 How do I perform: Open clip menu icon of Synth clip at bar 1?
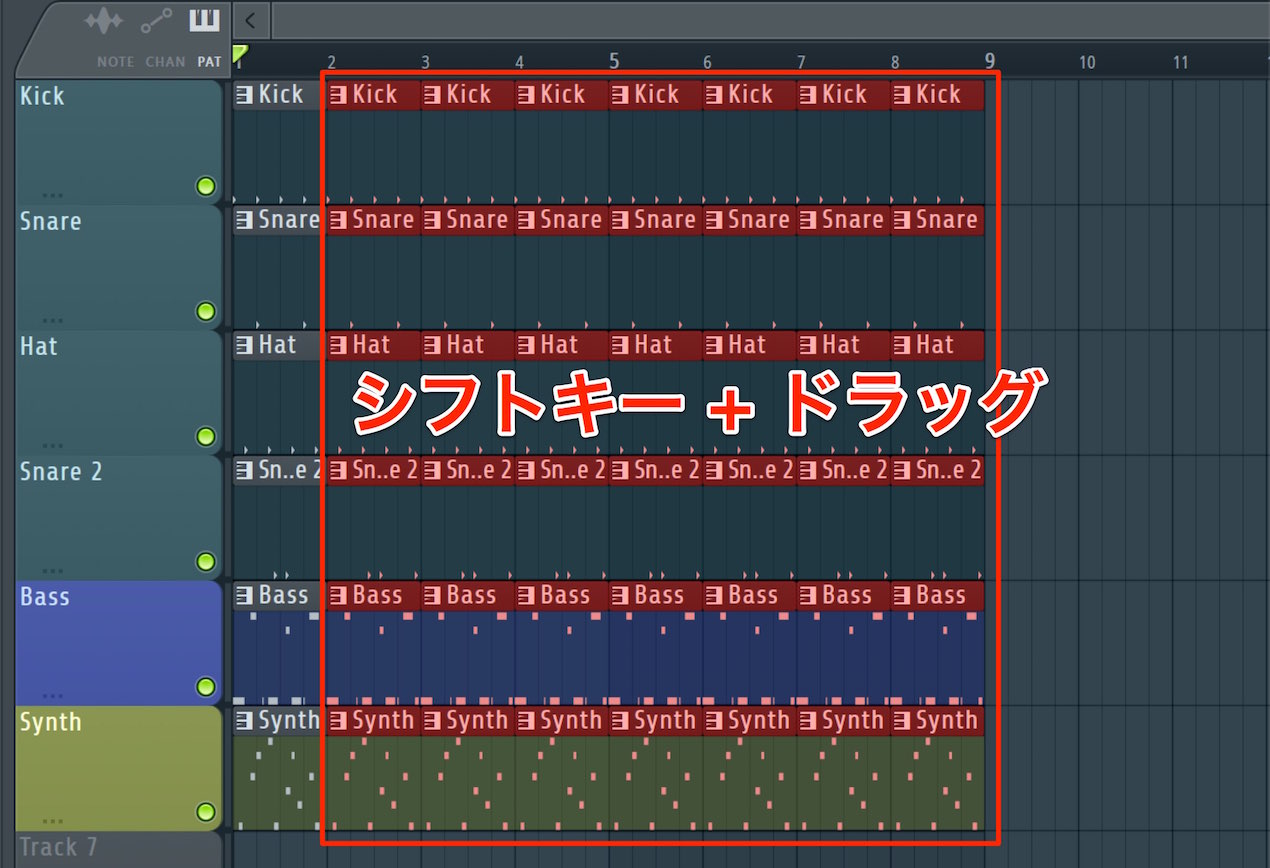click(x=245, y=721)
